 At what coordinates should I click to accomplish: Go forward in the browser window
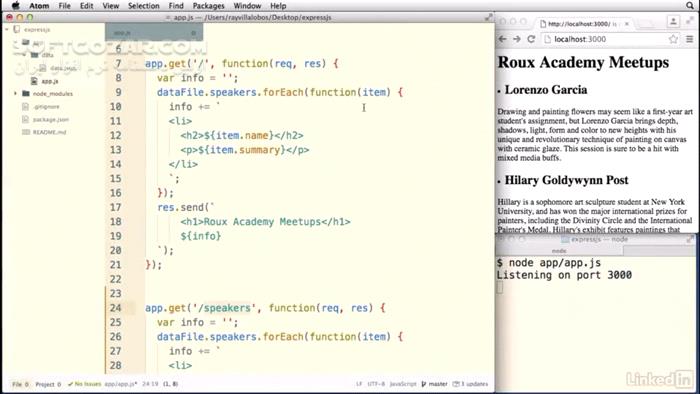[517, 39]
